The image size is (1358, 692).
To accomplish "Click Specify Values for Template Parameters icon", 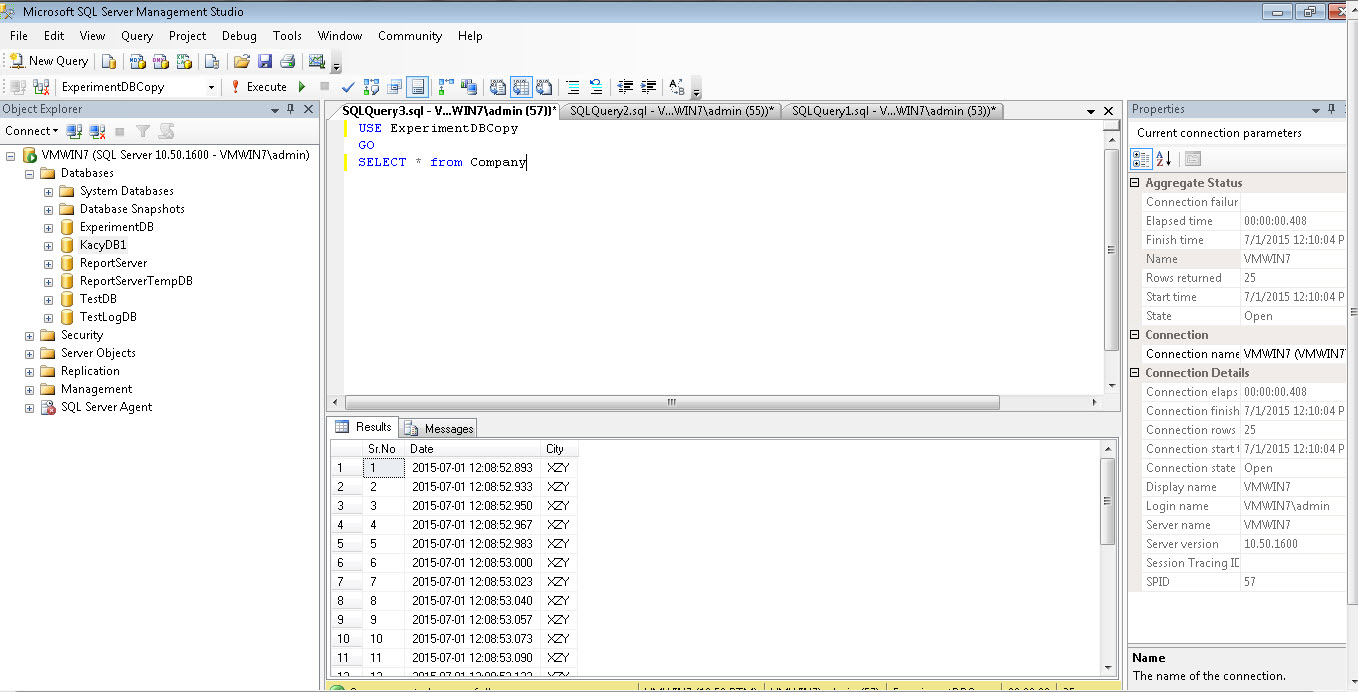I will tap(676, 87).
